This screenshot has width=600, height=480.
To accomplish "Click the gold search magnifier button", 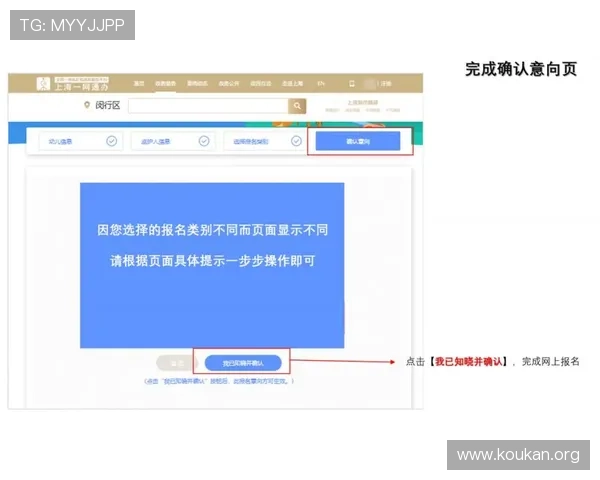I will point(297,106).
